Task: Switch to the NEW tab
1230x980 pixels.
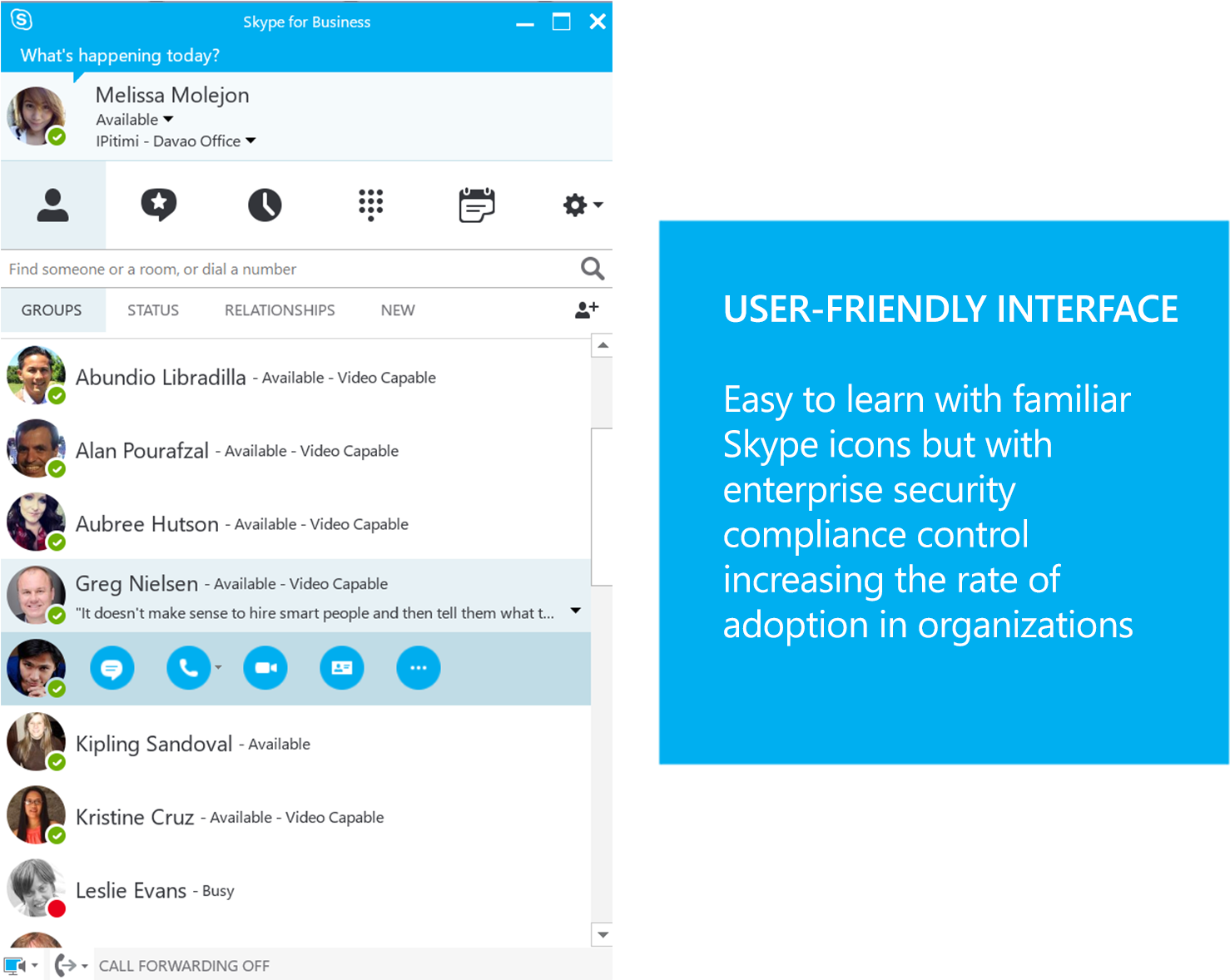Action: pyautogui.click(x=398, y=310)
